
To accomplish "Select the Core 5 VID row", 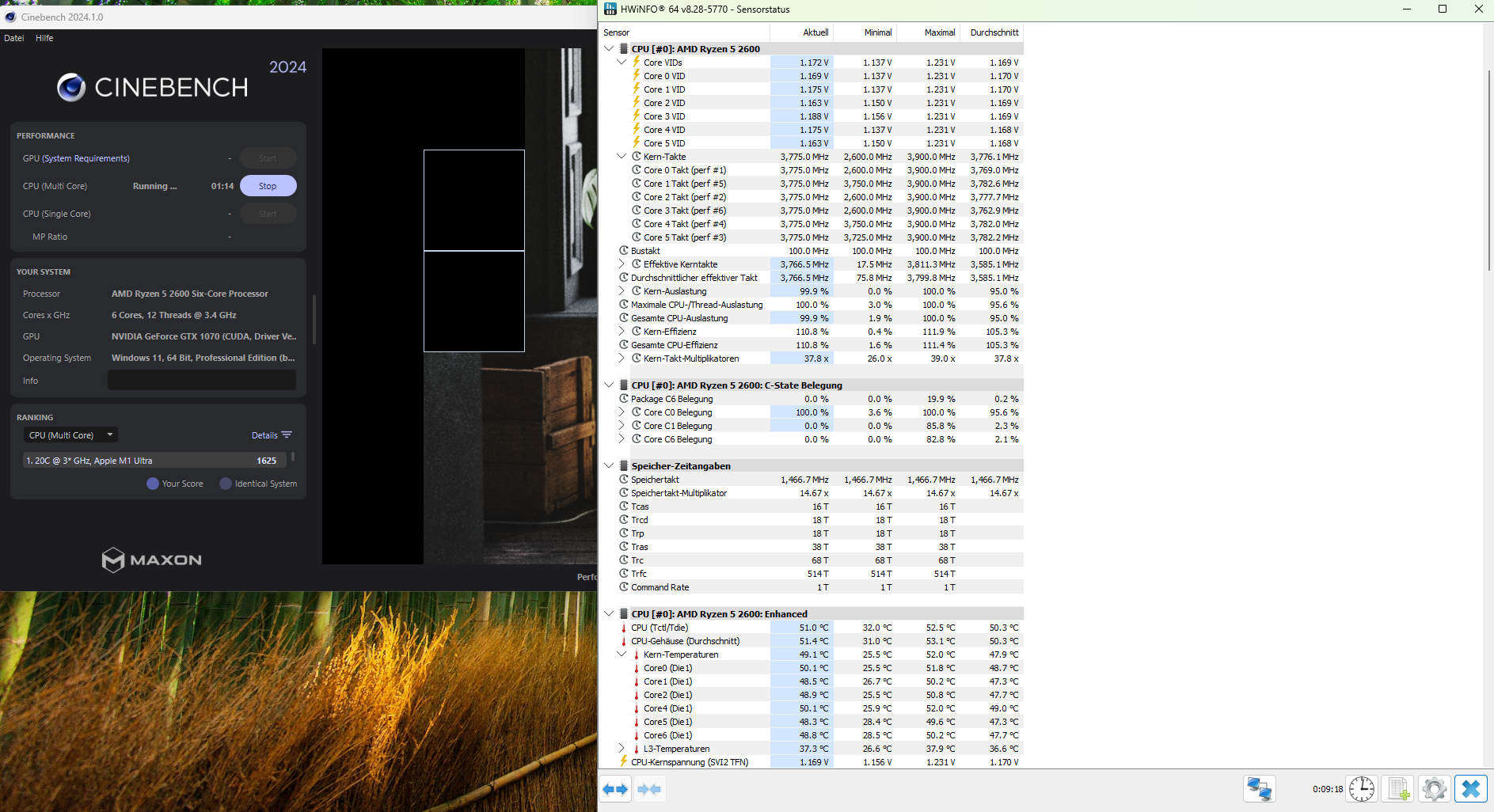I will (x=812, y=143).
